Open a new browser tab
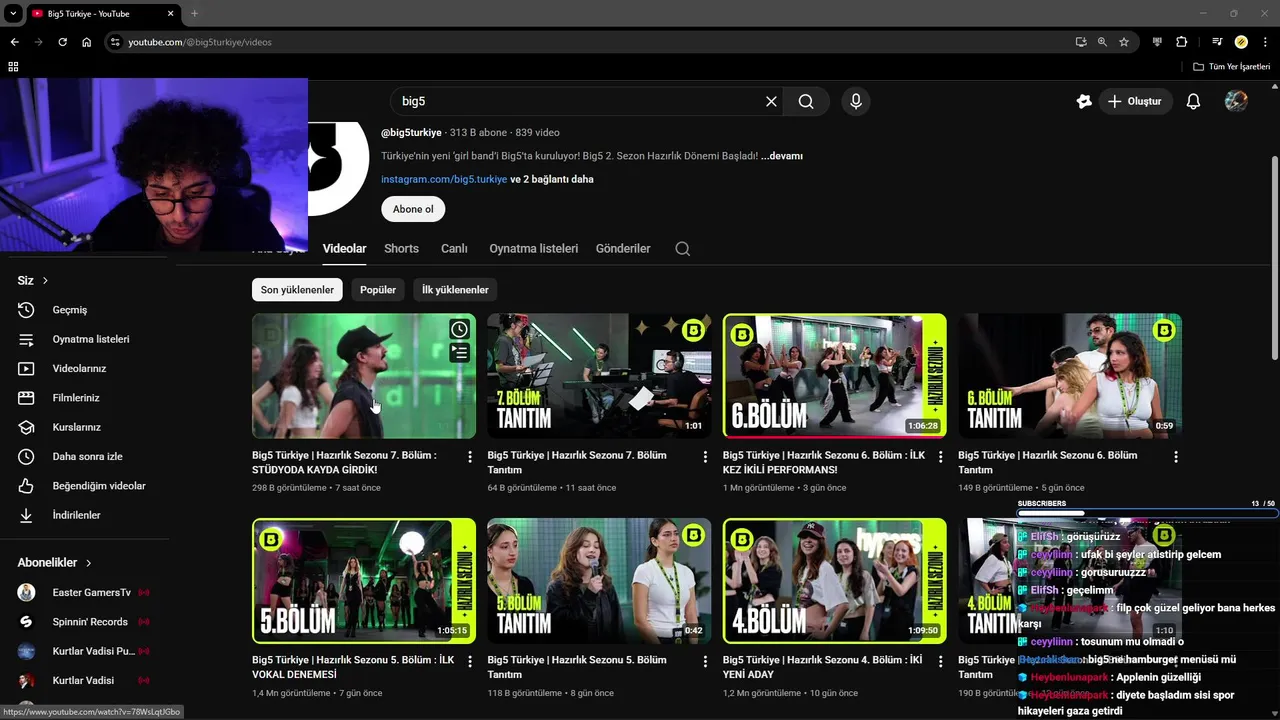Viewport: 1280px width, 720px height. (x=194, y=13)
